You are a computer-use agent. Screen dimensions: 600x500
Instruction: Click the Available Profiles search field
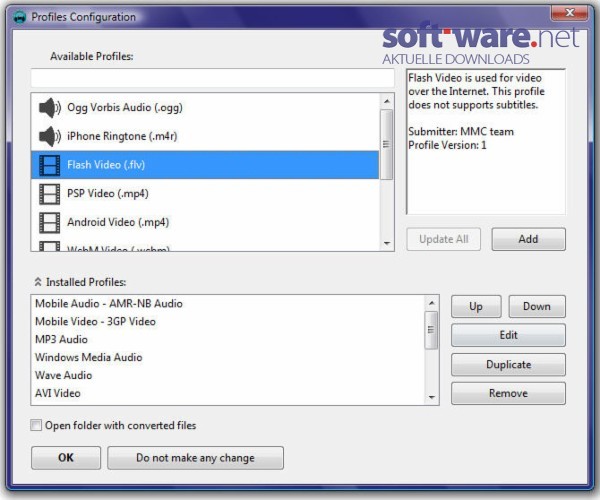(213, 78)
